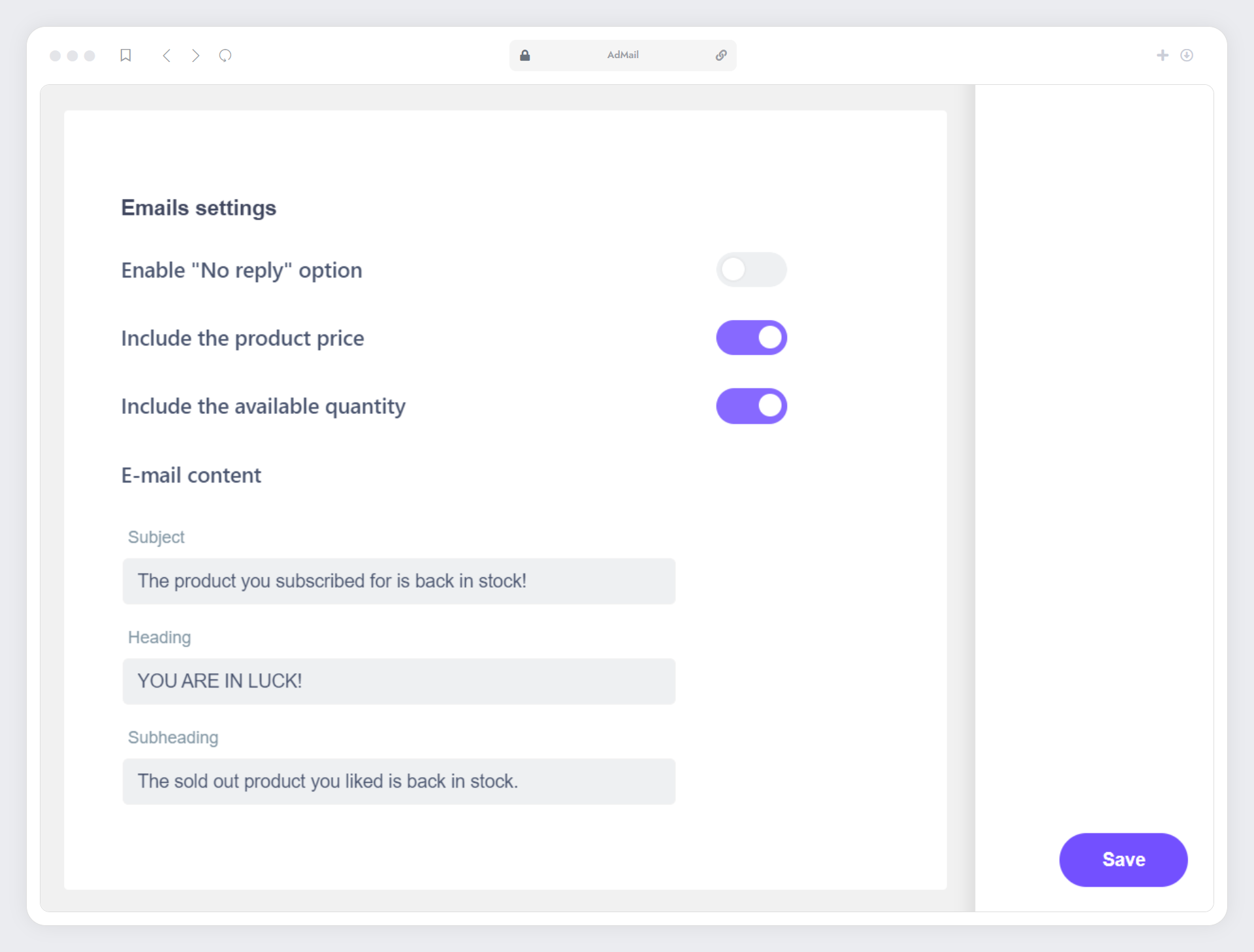Click into the Subject input field
This screenshot has height=952, width=1254.
click(x=398, y=581)
